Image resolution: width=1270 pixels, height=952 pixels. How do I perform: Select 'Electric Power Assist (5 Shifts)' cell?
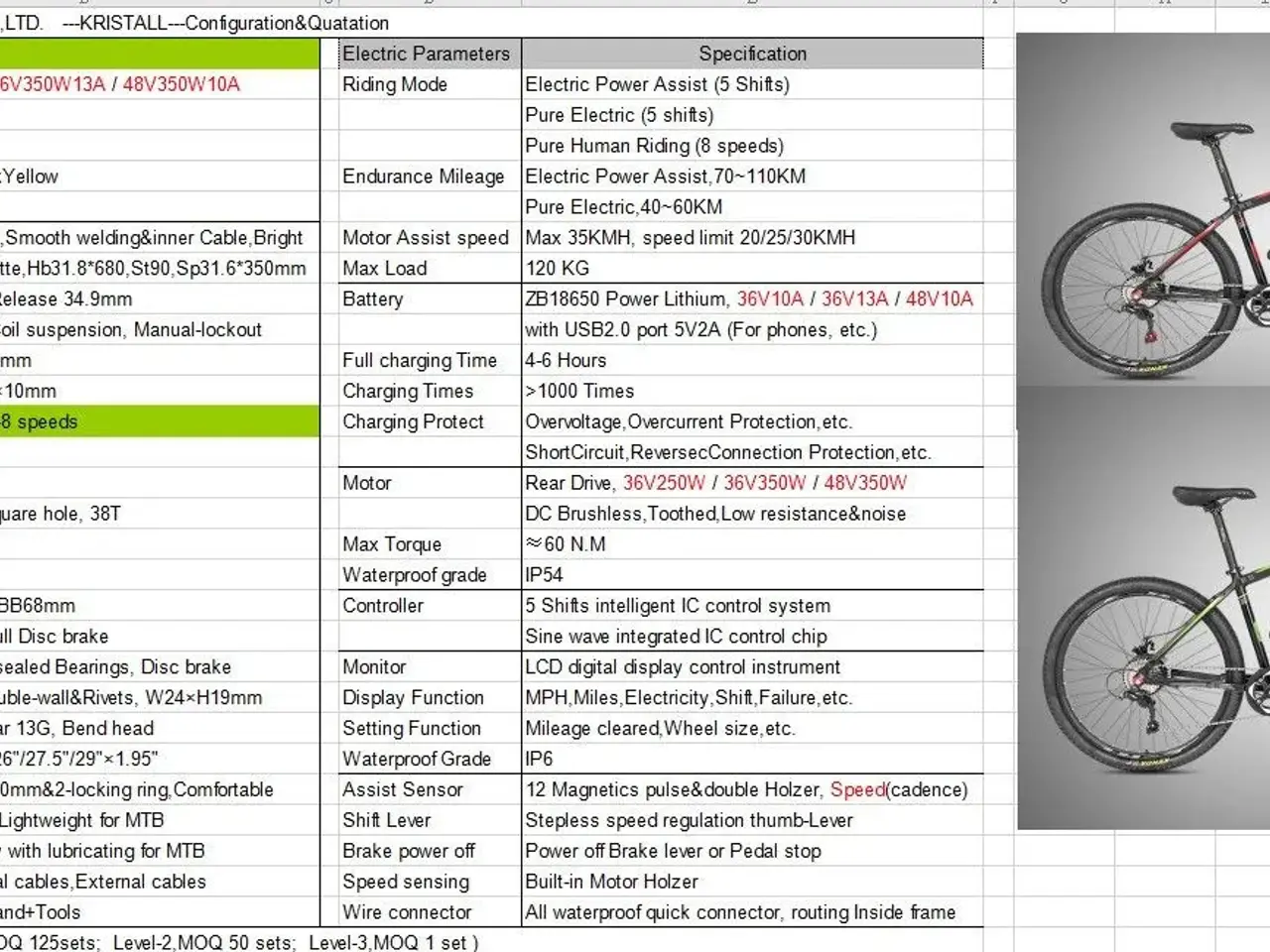(752, 84)
